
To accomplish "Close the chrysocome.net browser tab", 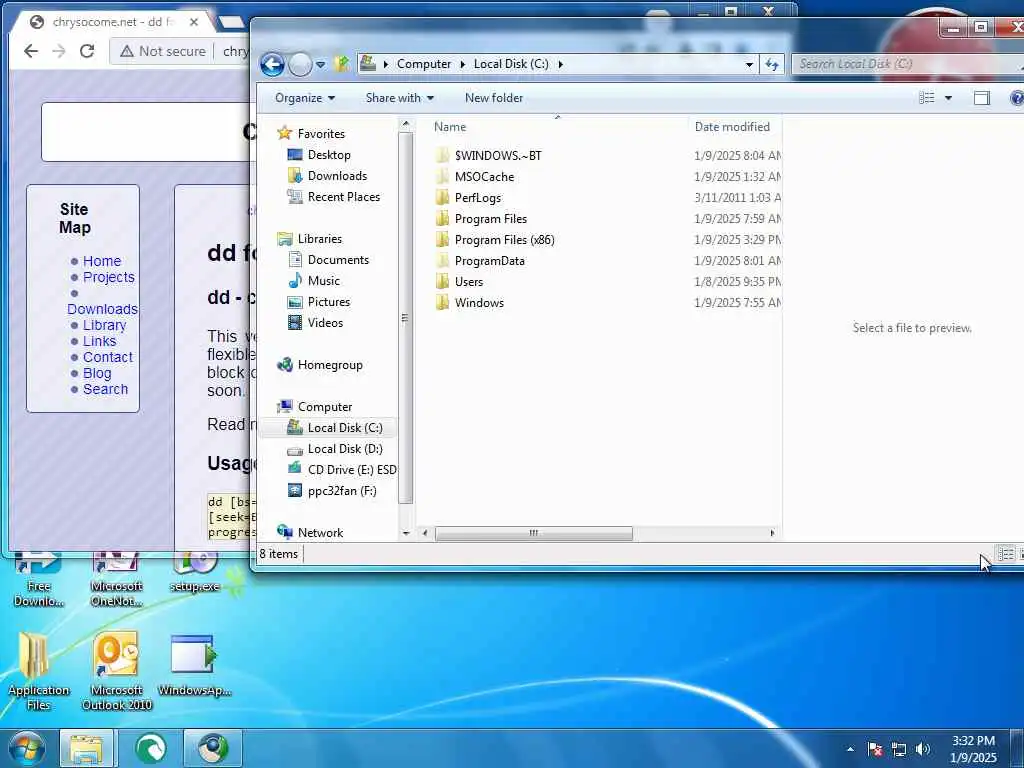I will pyautogui.click(x=194, y=22).
